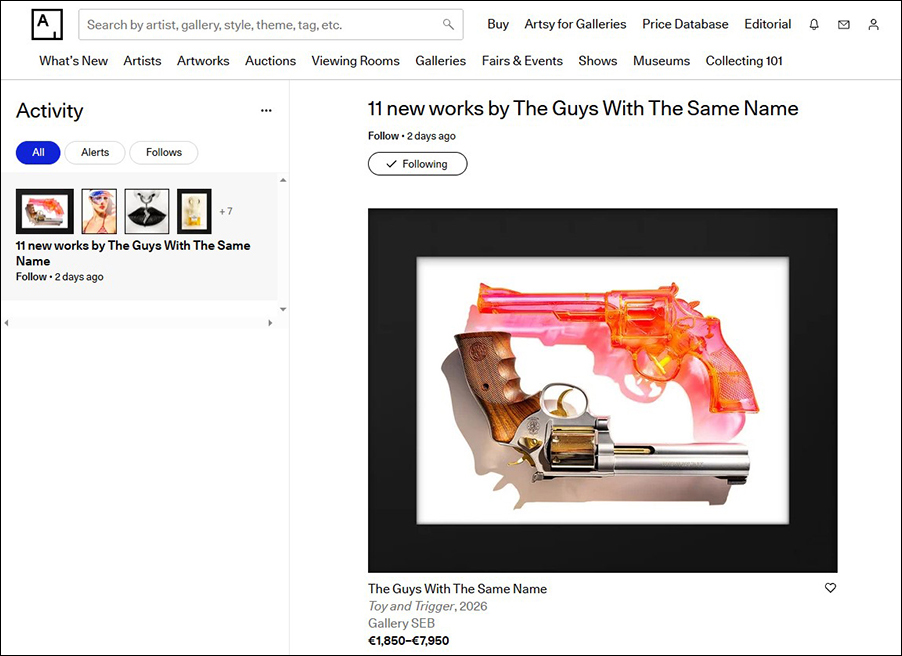Click the activity list scroll up arrow
The width and height of the screenshot is (902, 656).
point(283,180)
